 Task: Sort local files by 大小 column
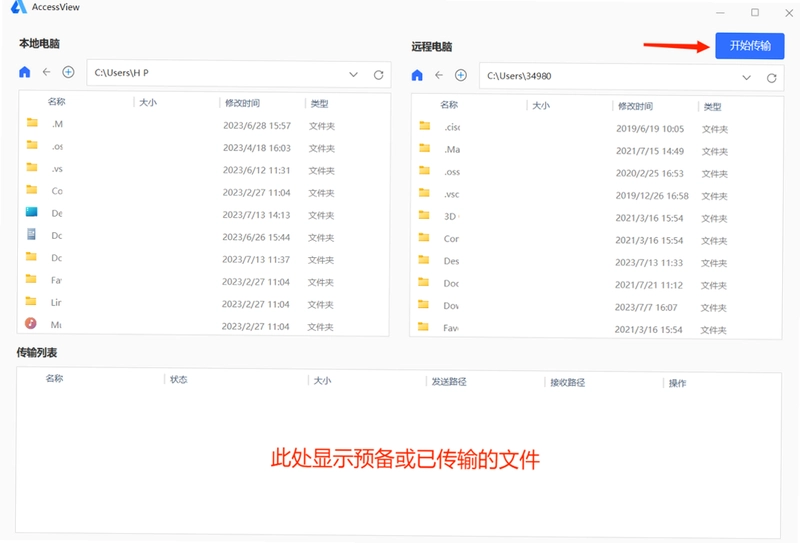(x=148, y=103)
